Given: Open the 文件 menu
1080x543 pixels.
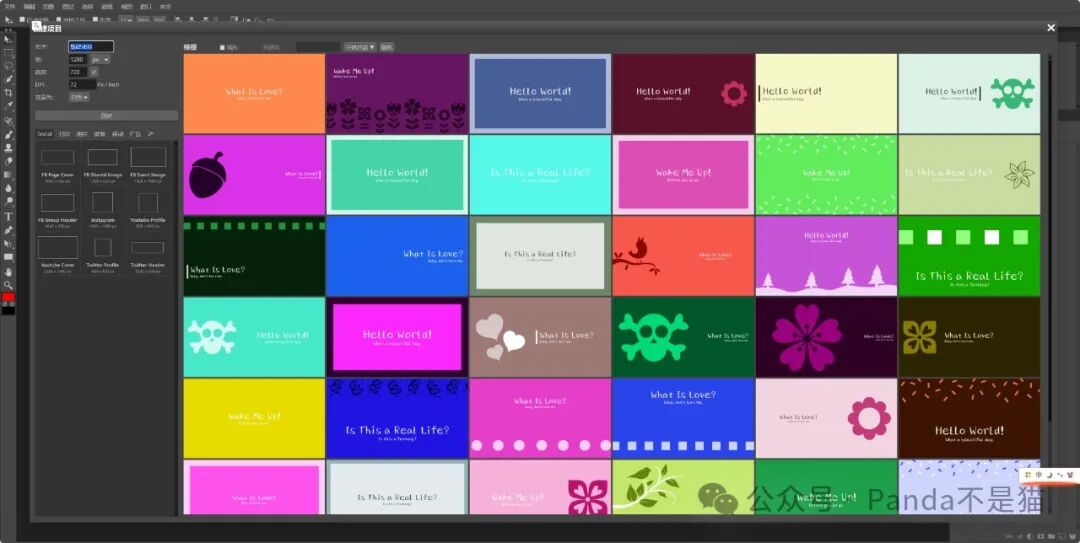Looking at the screenshot, I should pyautogui.click(x=10, y=6).
